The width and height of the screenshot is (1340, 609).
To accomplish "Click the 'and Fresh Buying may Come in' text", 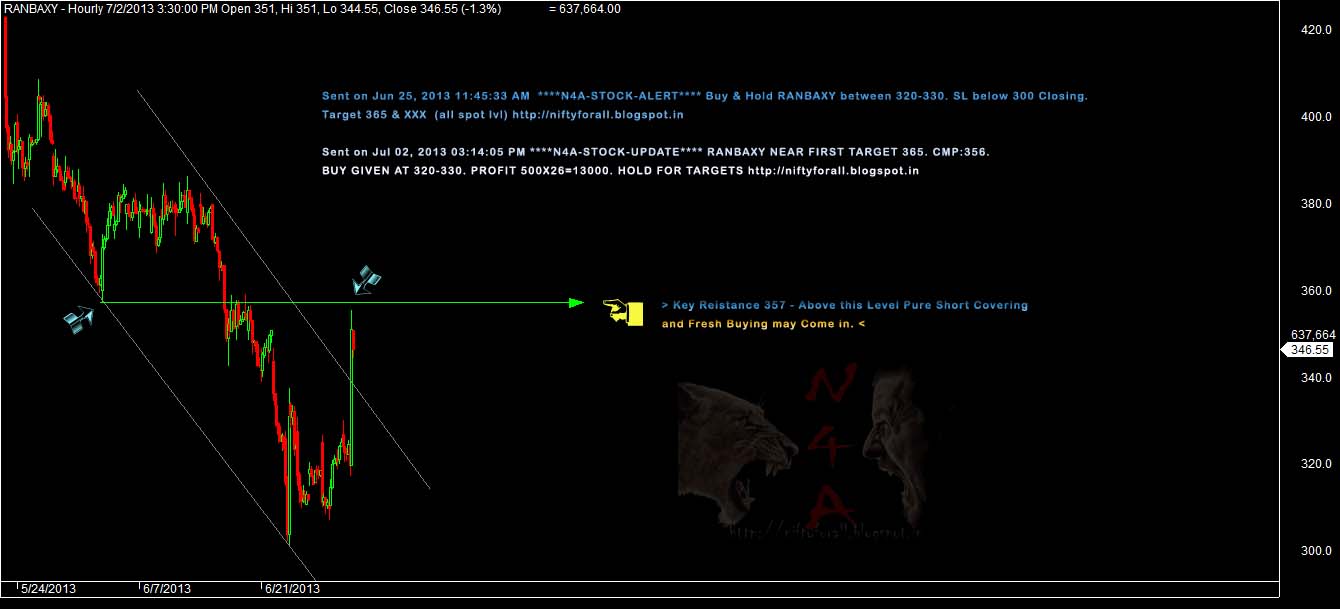I will pos(763,324).
